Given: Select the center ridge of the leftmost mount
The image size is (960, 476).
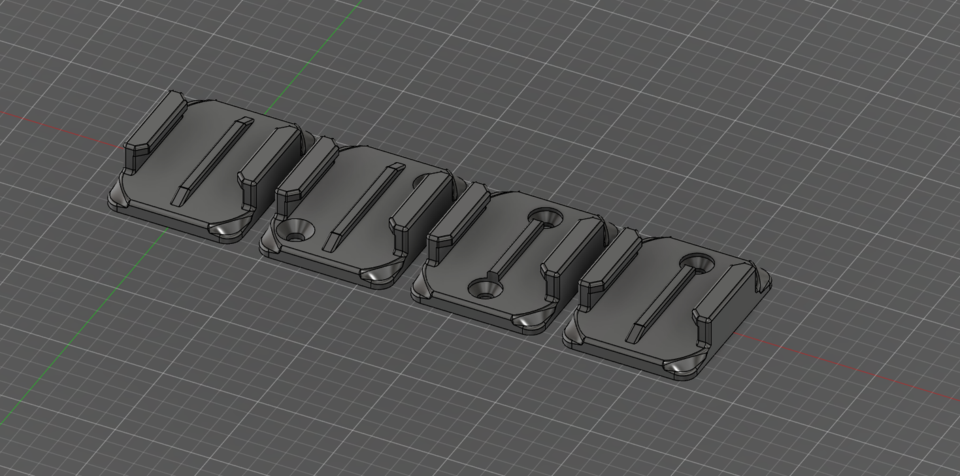Looking at the screenshot, I should (x=212, y=162).
